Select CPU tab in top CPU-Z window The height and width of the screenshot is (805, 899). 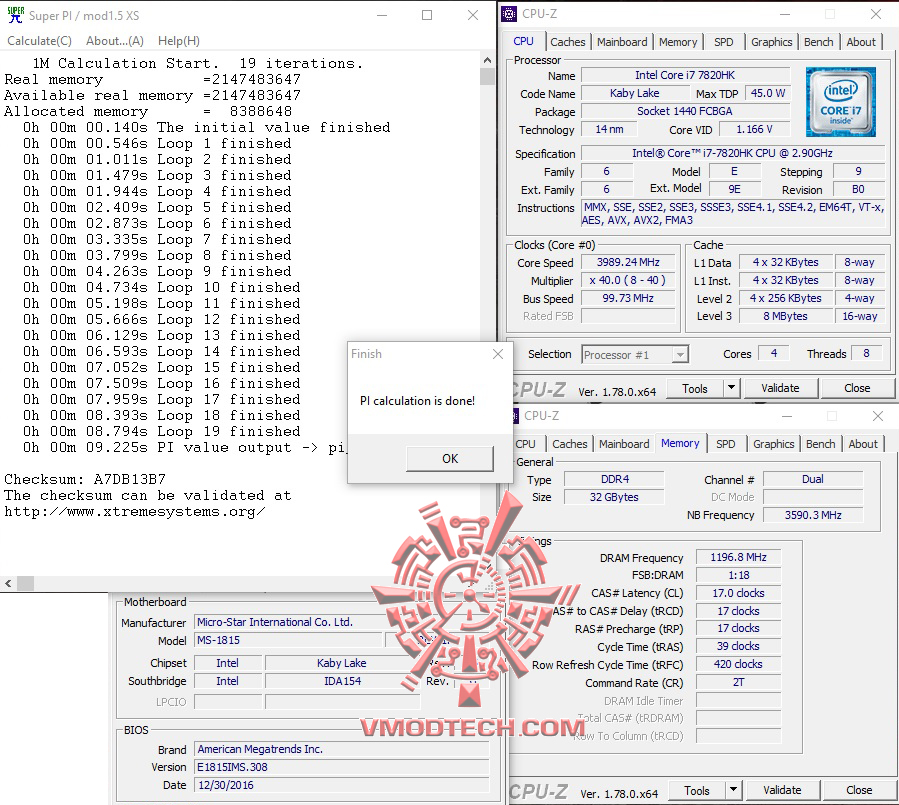point(523,41)
